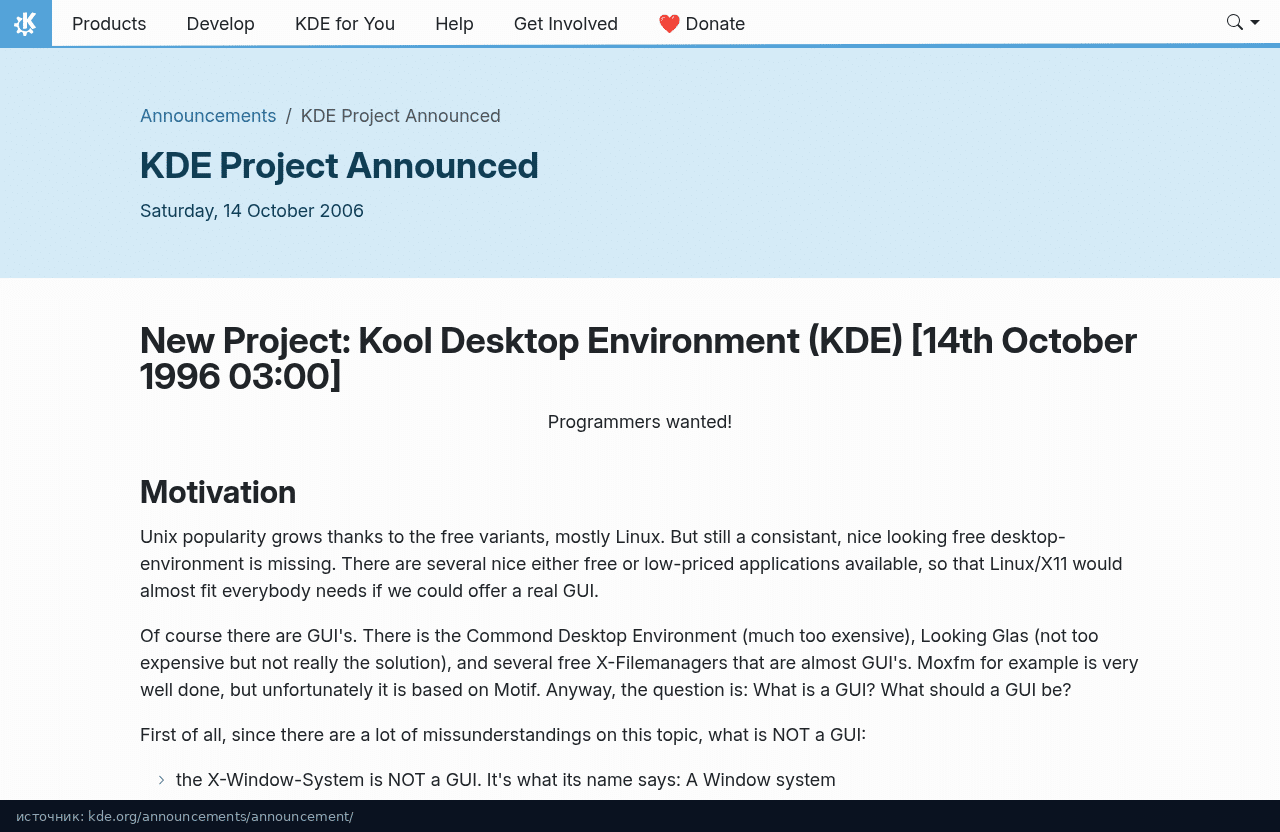Open the search dropdown in navbar

coord(1243,23)
